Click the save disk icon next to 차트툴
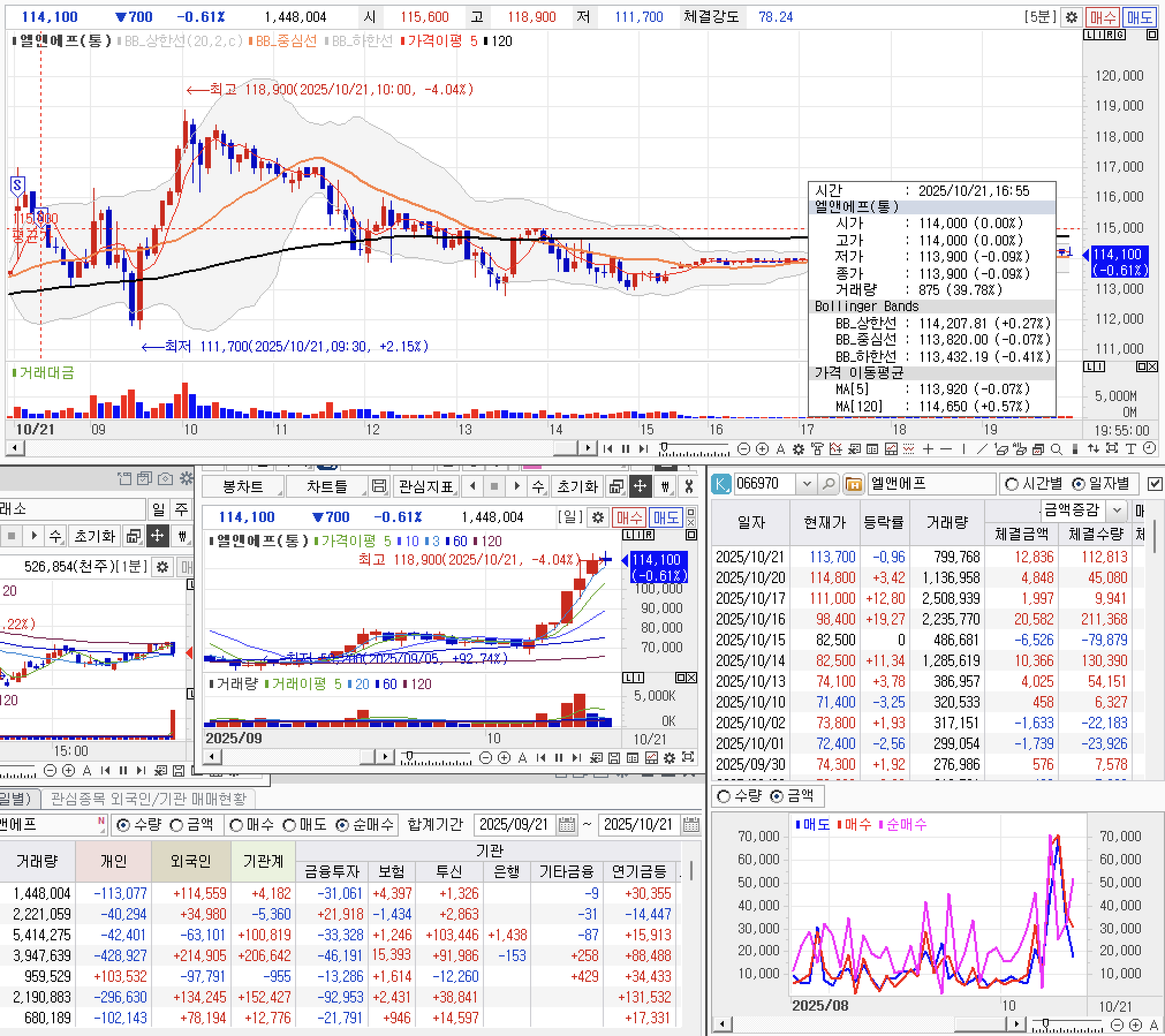 (x=379, y=487)
